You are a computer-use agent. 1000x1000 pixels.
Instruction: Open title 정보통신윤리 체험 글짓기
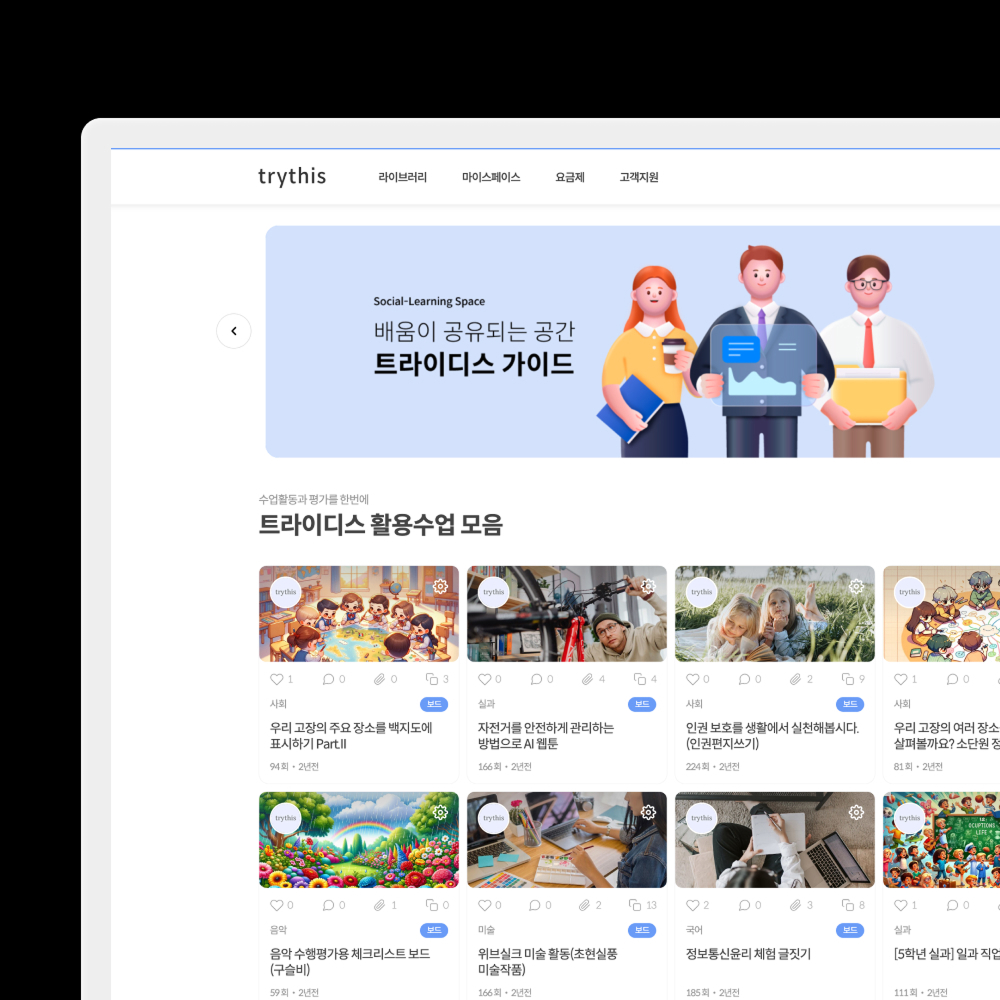(x=748, y=953)
